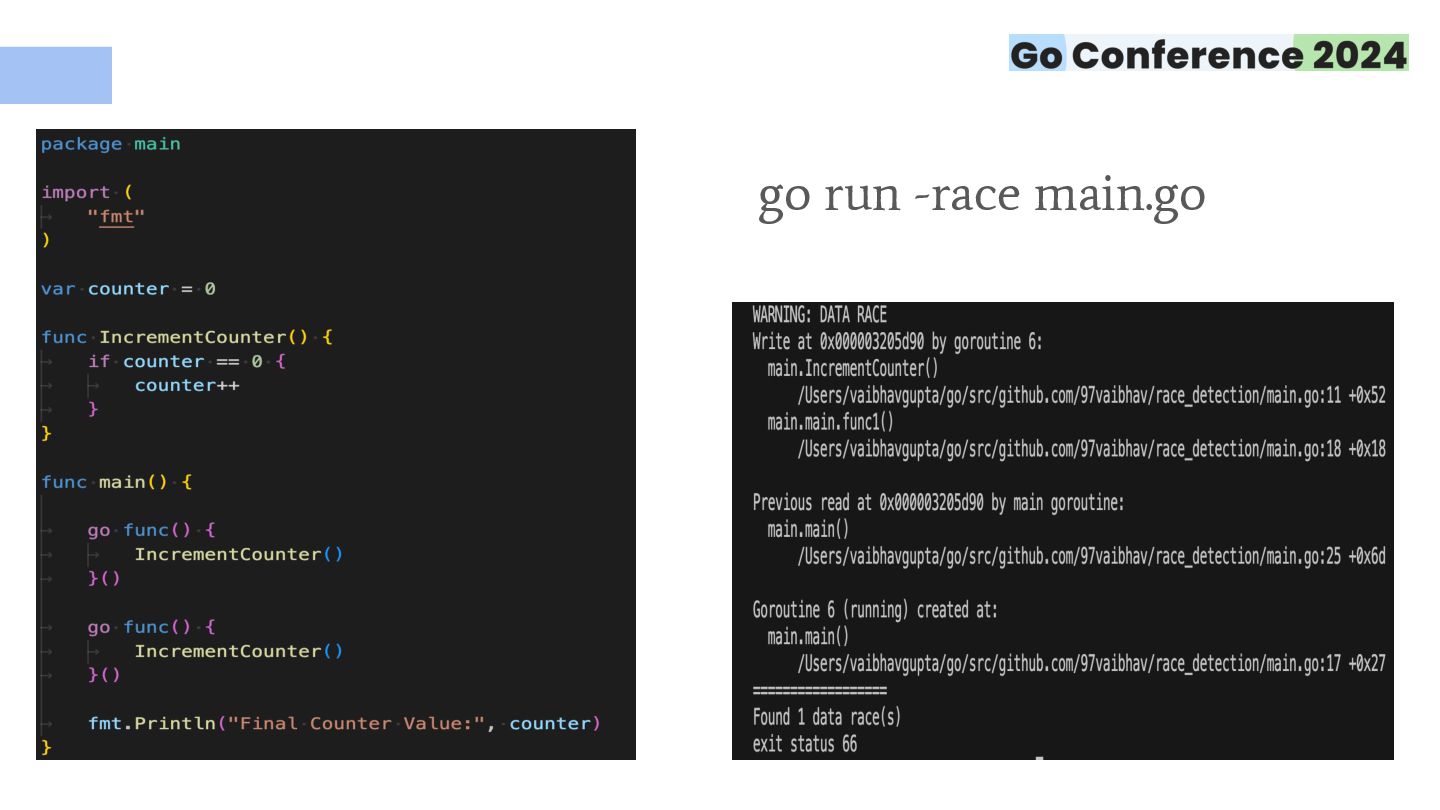This screenshot has width=1440, height=810.
Task: Click the first "go func() {" line
Action: point(151,530)
